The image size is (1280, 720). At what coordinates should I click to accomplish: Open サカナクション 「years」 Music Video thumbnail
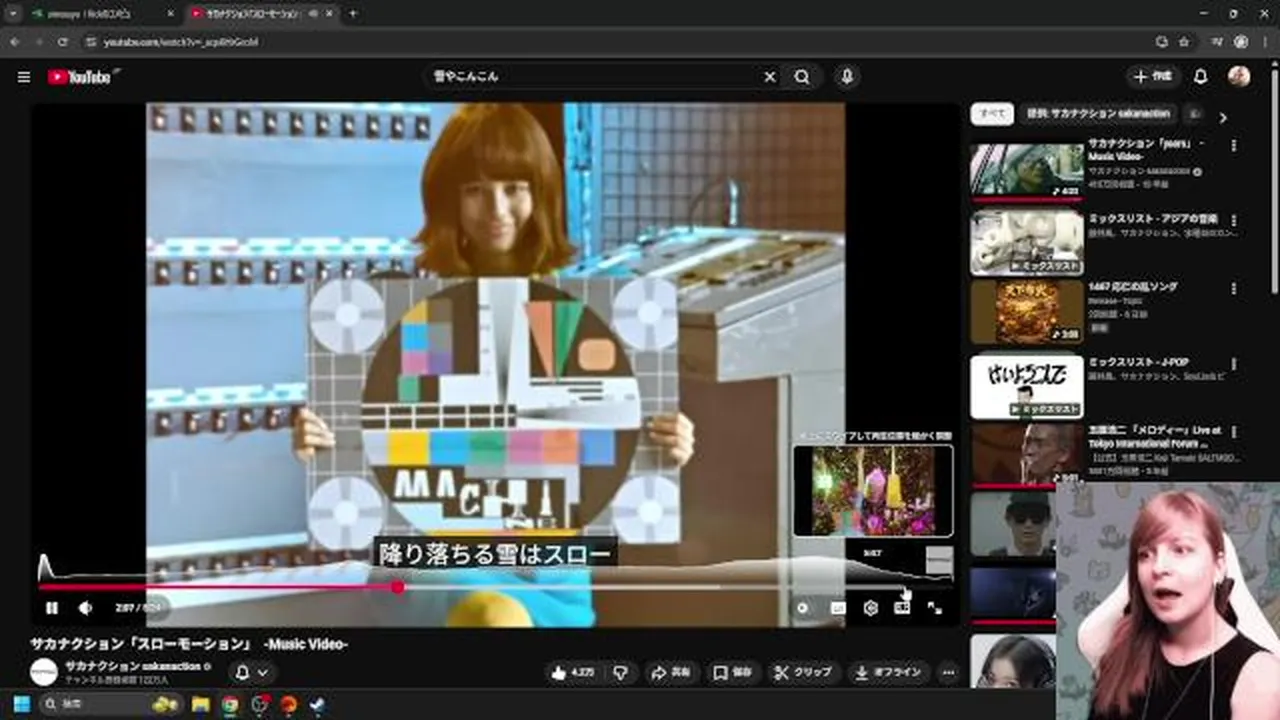pos(1026,171)
